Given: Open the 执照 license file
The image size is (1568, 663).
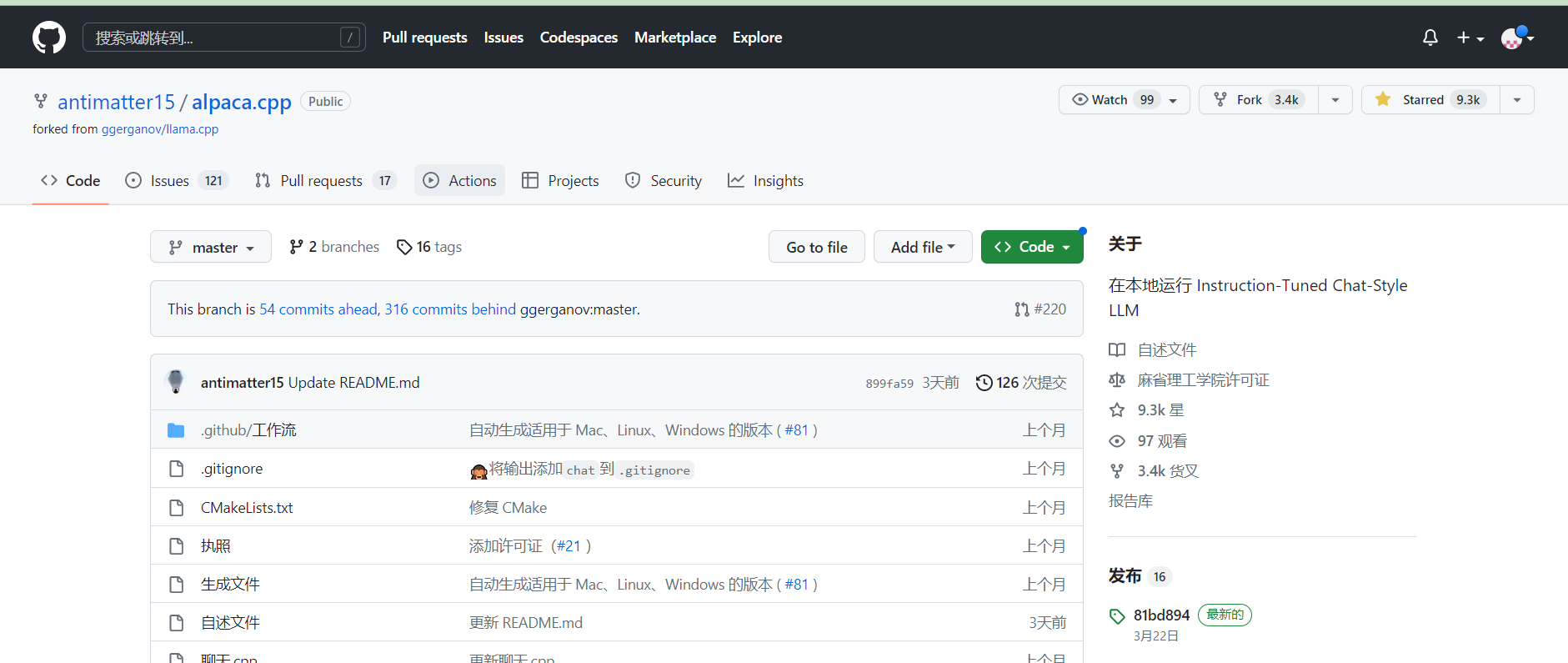Looking at the screenshot, I should click(x=216, y=546).
